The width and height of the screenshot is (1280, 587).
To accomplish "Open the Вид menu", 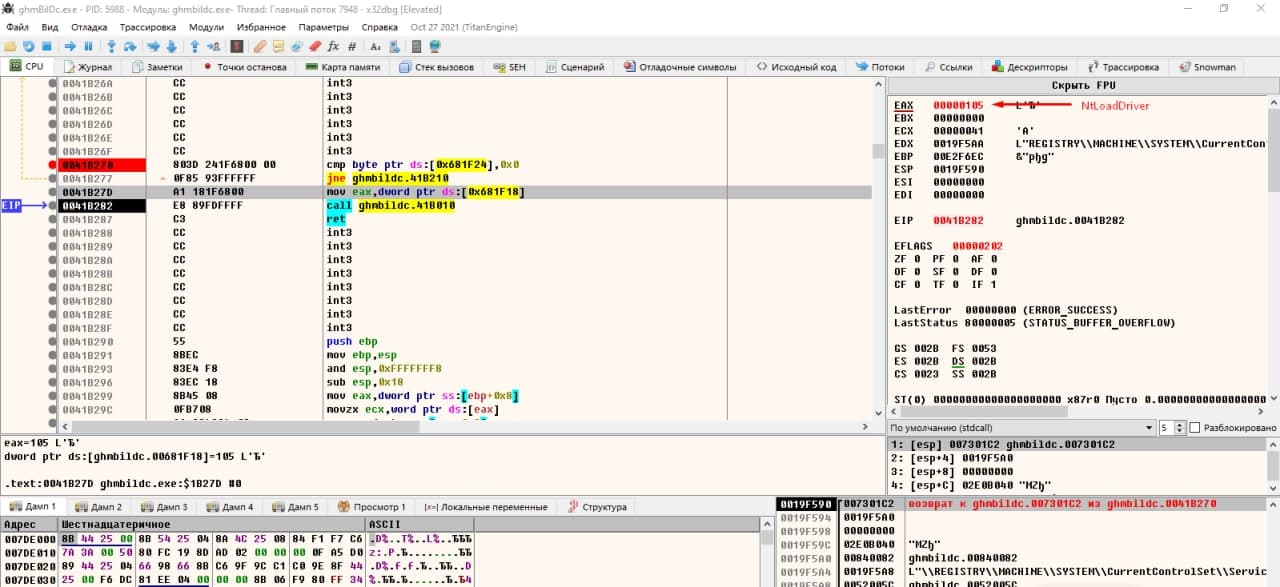I will (50, 27).
